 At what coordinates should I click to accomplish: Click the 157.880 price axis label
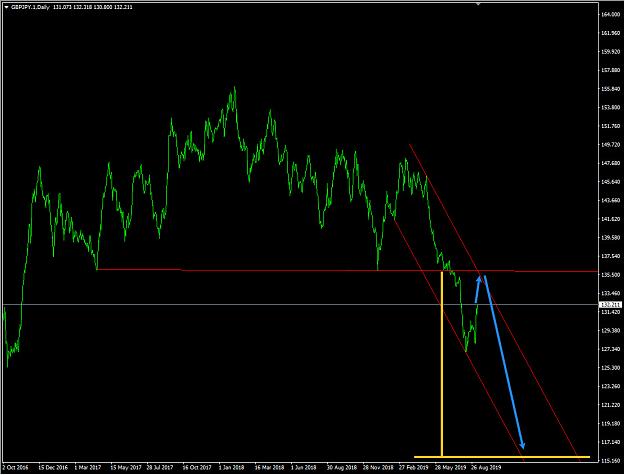[610, 70]
